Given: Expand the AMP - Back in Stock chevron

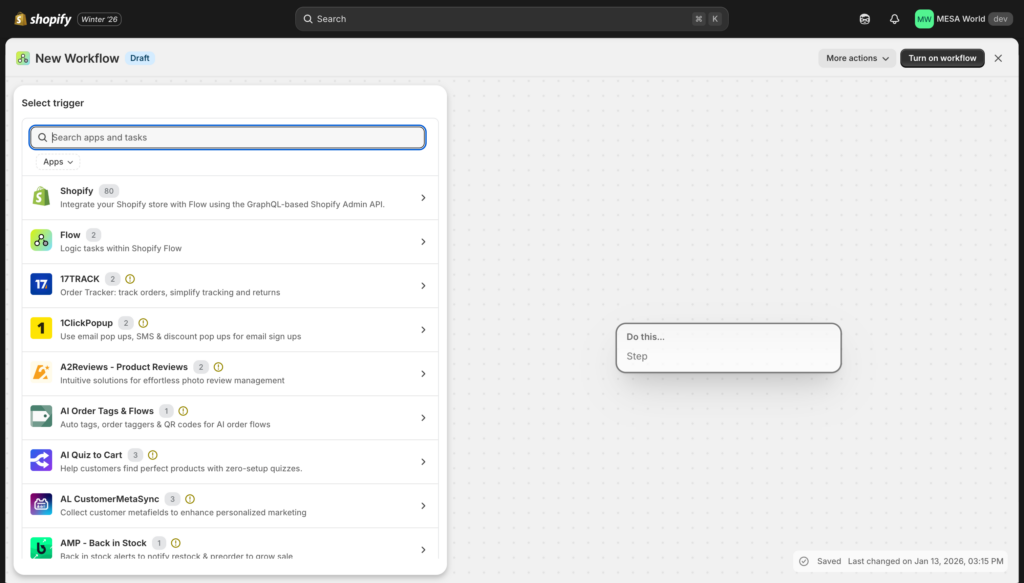Looking at the screenshot, I should [423, 550].
